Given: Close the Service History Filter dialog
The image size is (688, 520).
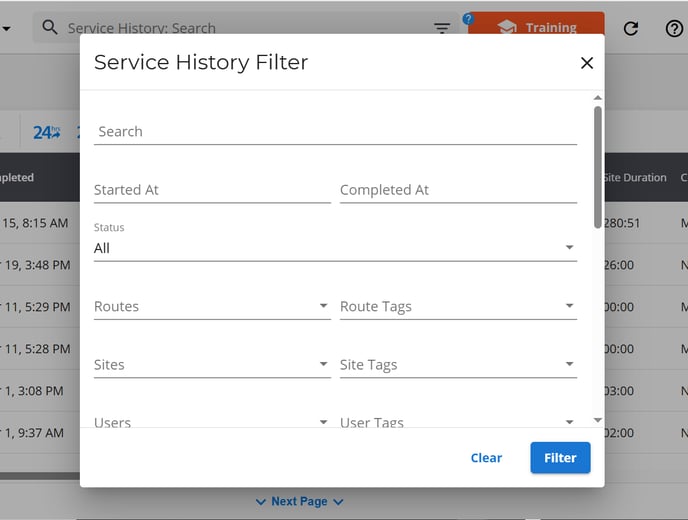Looking at the screenshot, I should click(x=587, y=63).
